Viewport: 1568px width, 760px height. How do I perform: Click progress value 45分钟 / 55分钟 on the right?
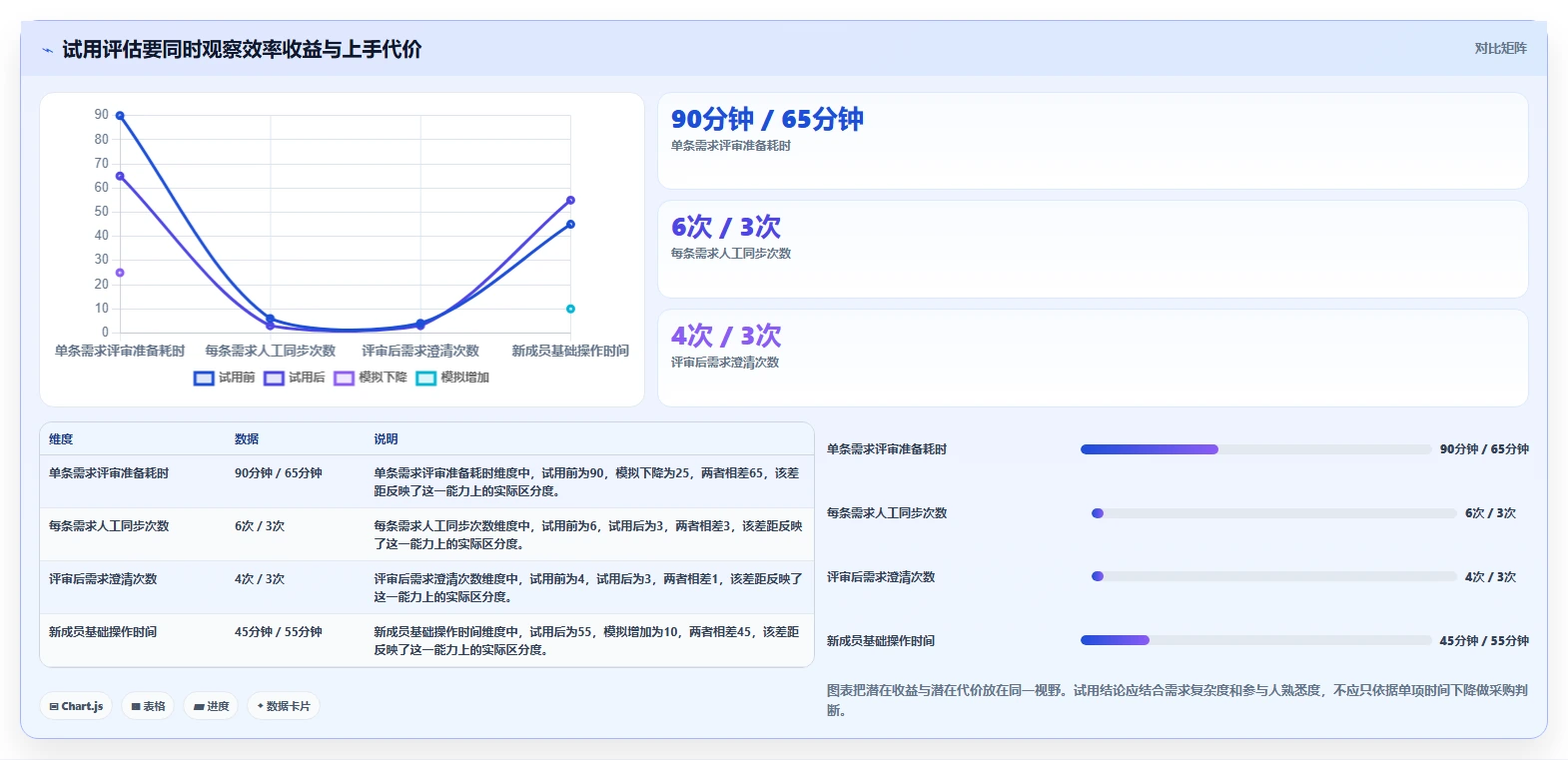[1484, 641]
